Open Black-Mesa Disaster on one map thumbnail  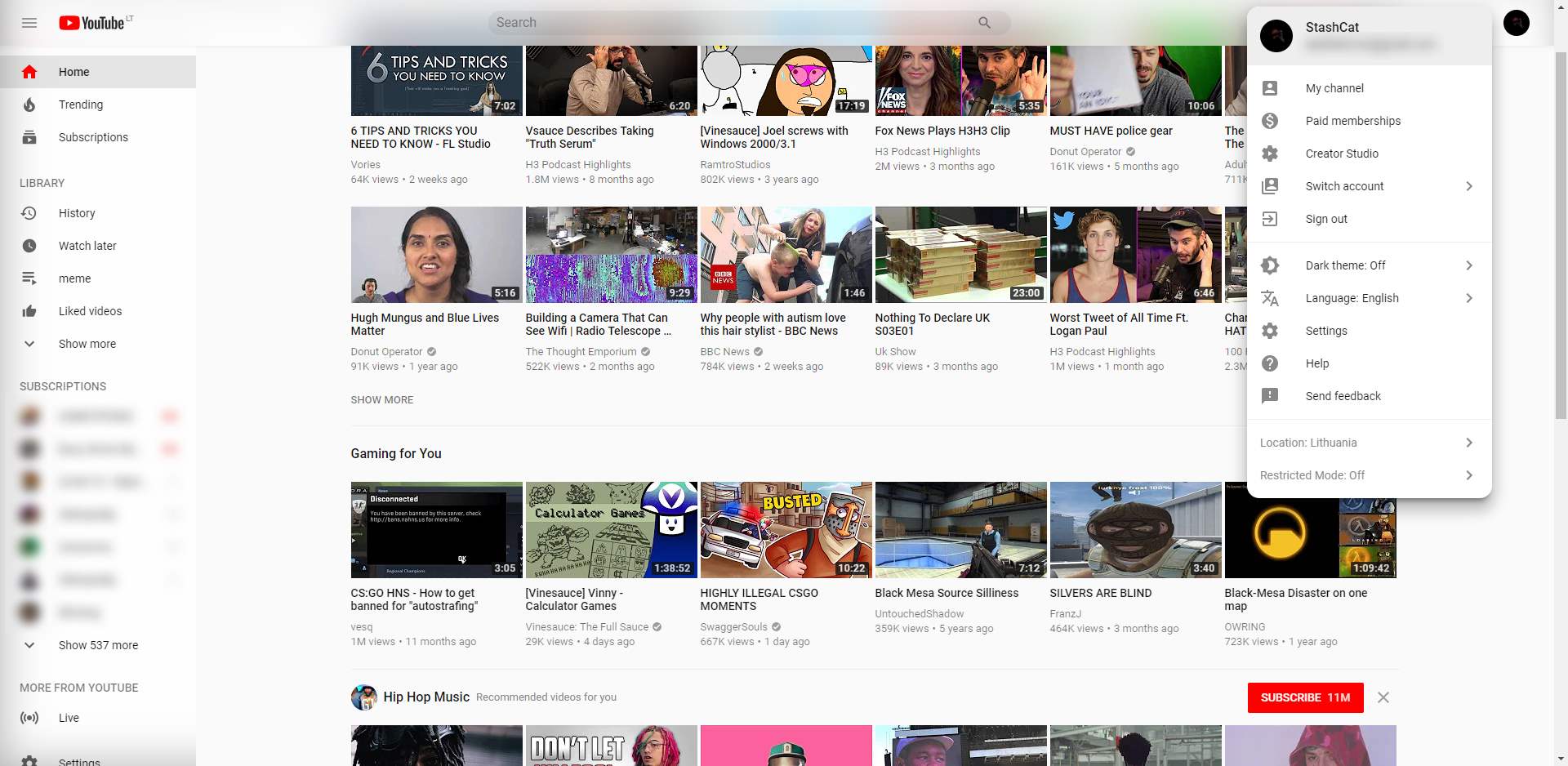(x=1310, y=530)
